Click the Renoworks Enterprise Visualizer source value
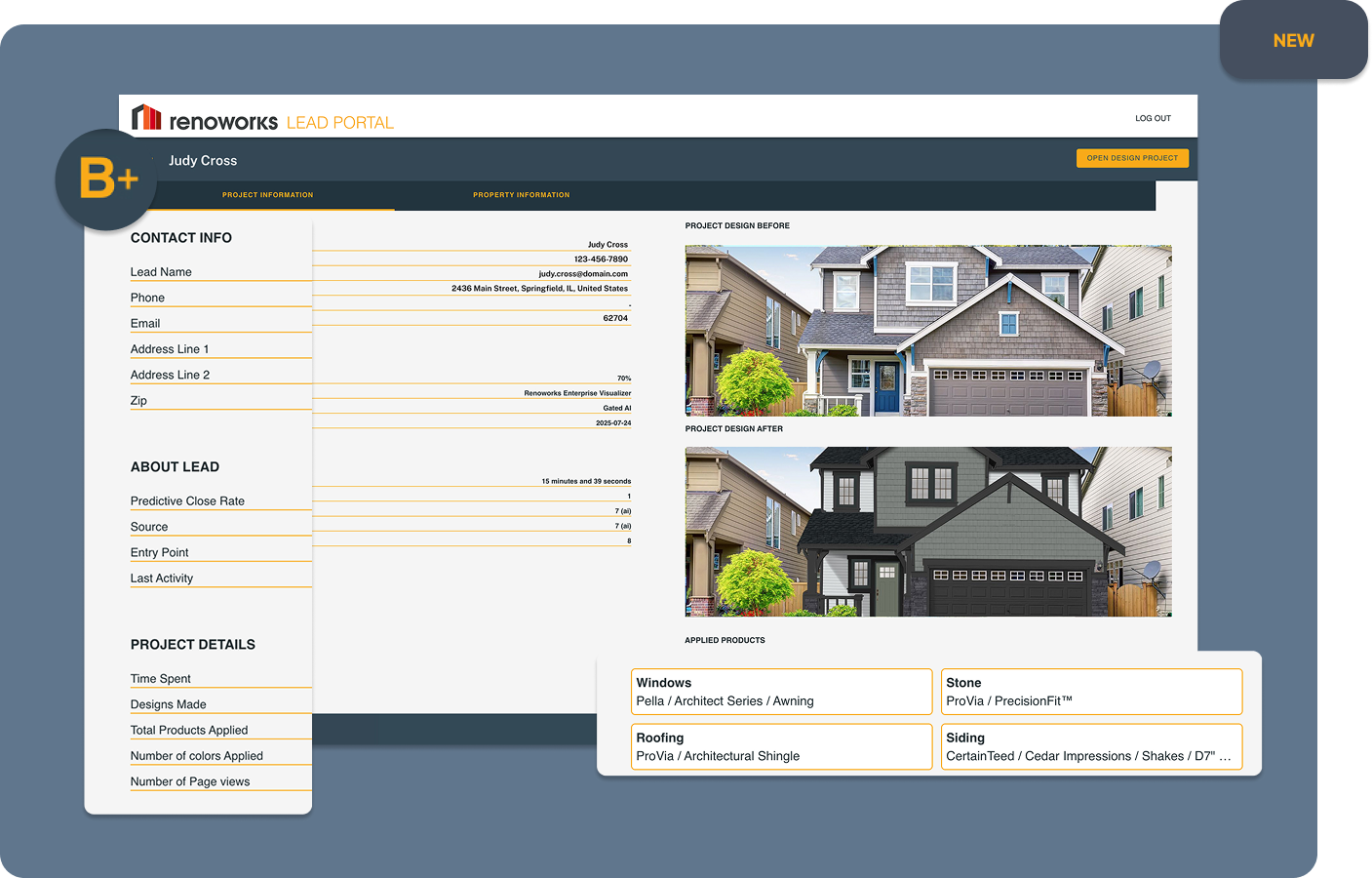 pos(577,393)
